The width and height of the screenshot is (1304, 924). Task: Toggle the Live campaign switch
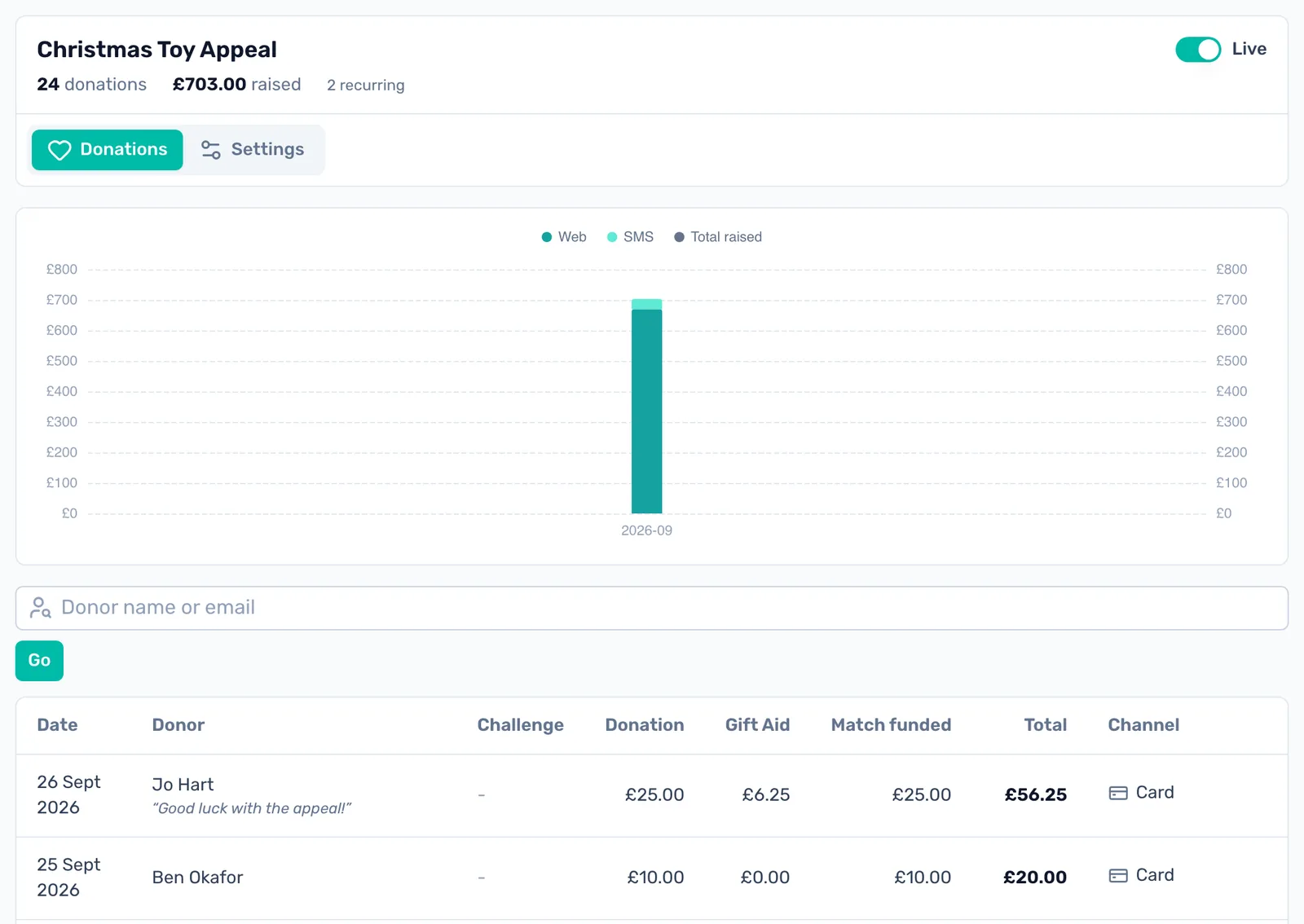tap(1197, 50)
